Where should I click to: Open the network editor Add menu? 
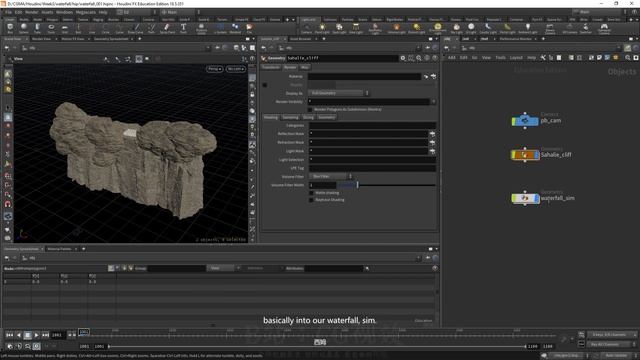[451, 58]
